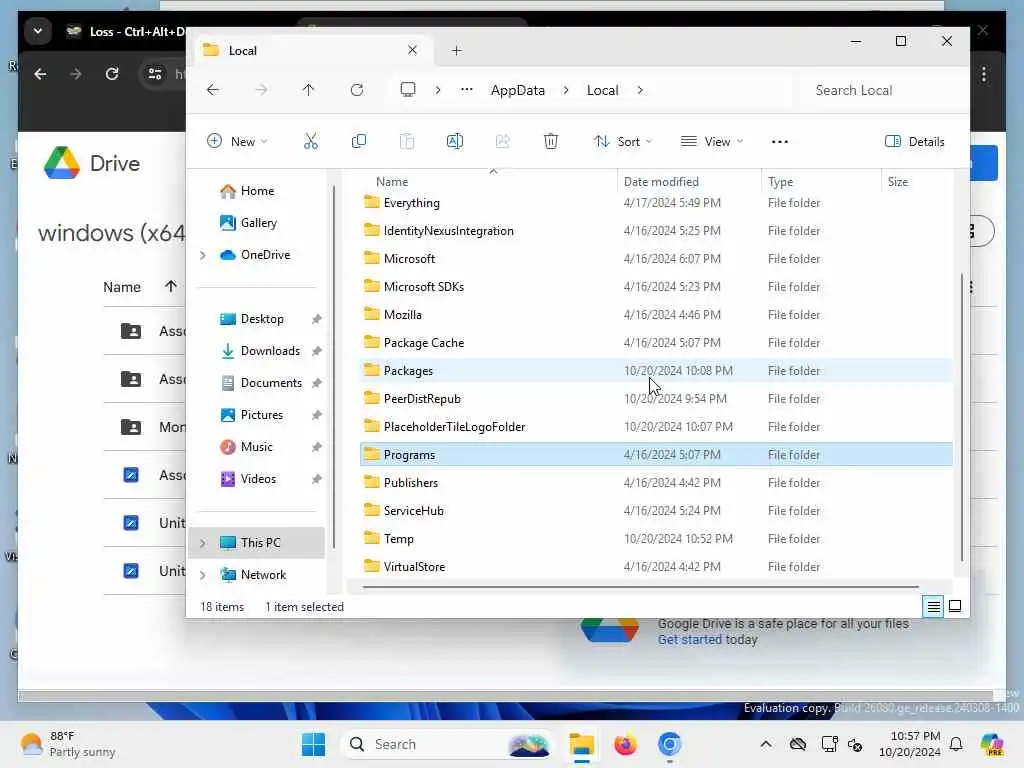
Task: Click the Delete trash icon
Action: click(x=551, y=141)
